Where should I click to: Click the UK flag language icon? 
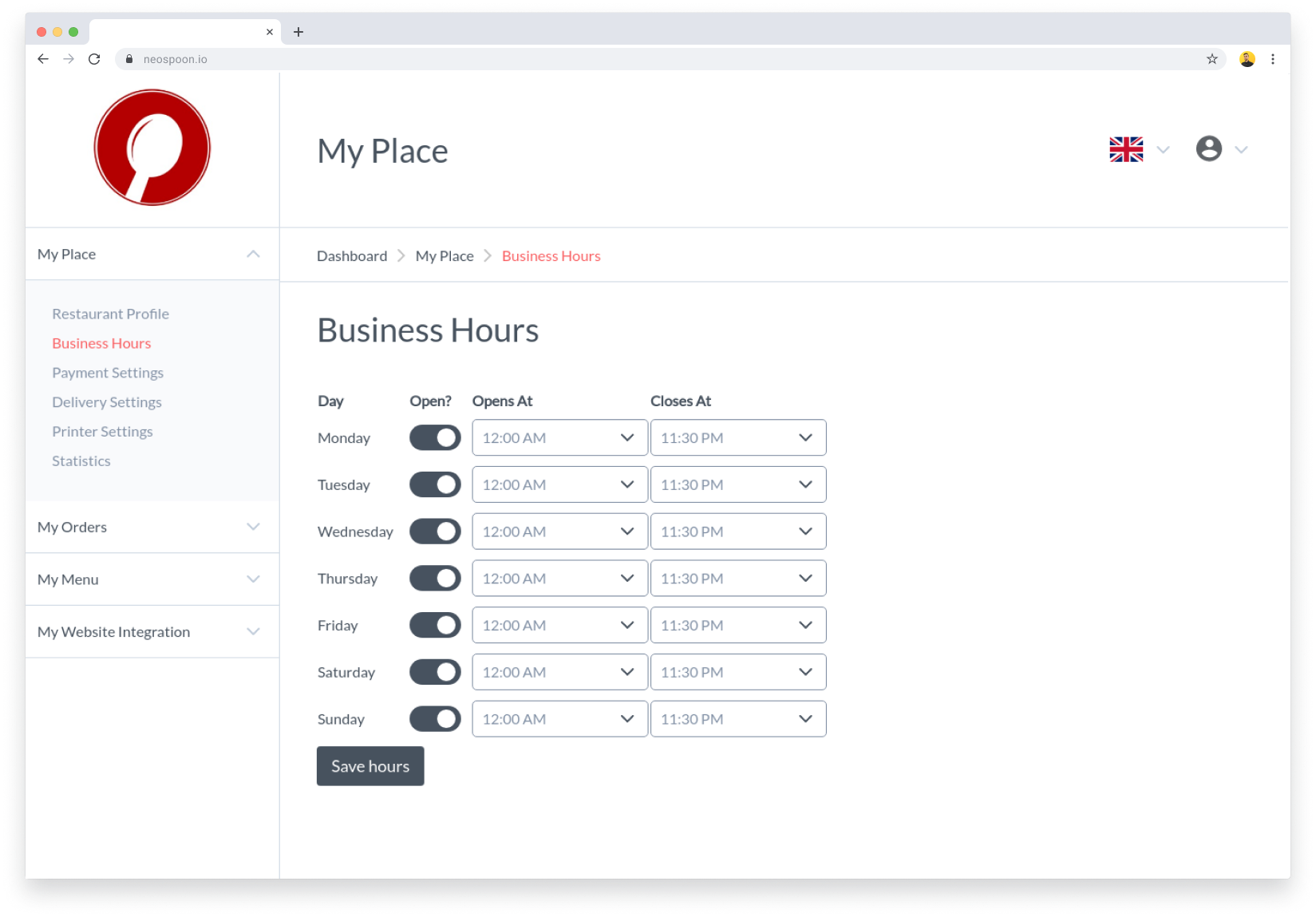point(1125,149)
